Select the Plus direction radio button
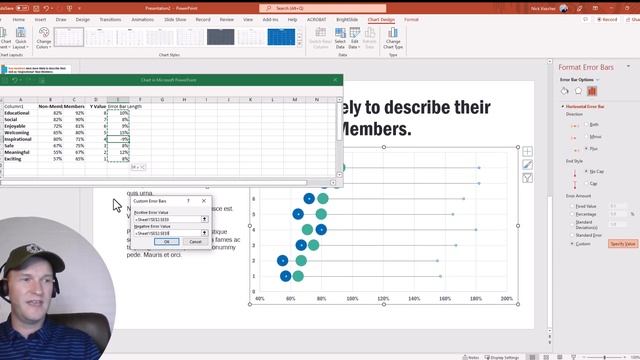Screen dimensions: 640x360 pos(587,149)
